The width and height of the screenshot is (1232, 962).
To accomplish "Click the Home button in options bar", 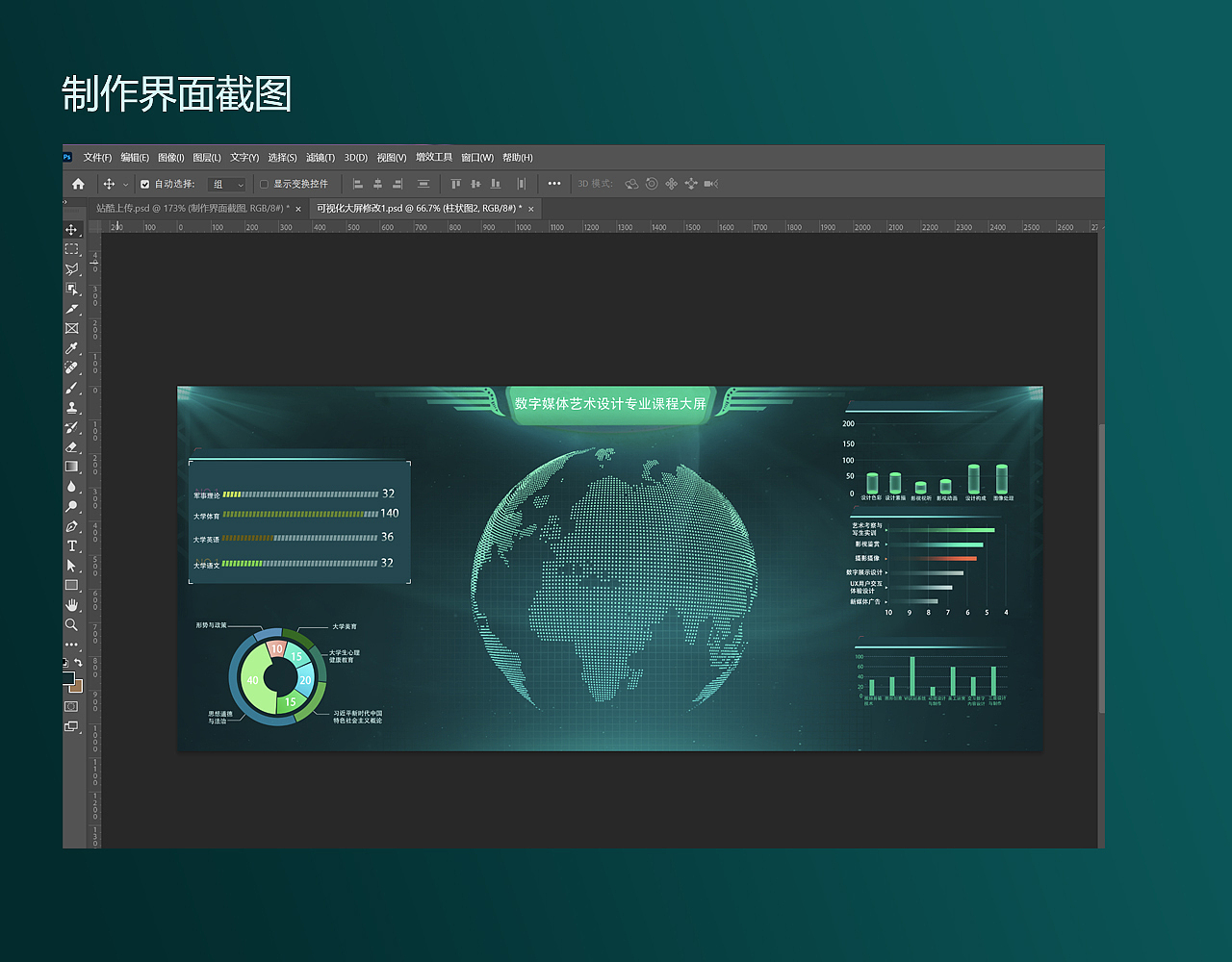I will tap(78, 184).
